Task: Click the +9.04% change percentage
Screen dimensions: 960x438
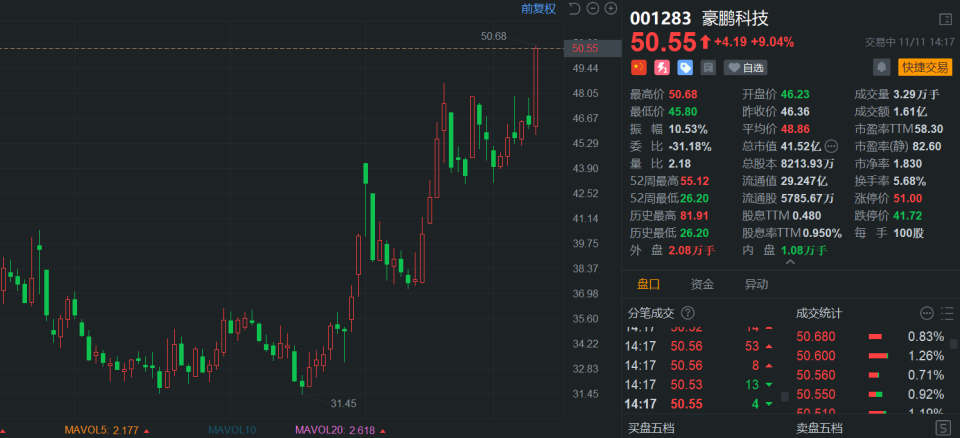Action: 773,42
